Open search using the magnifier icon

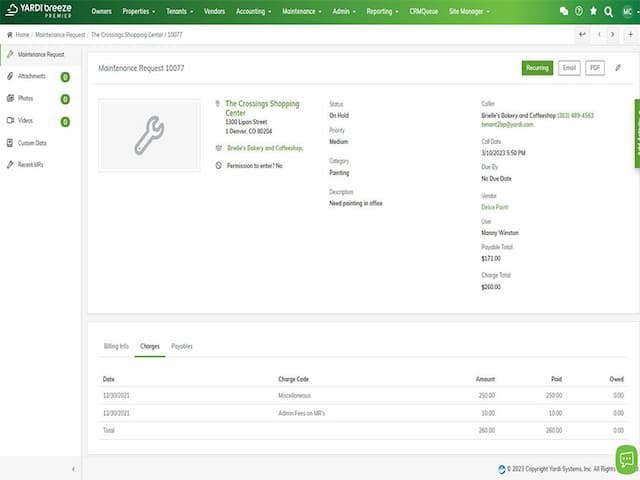point(609,11)
